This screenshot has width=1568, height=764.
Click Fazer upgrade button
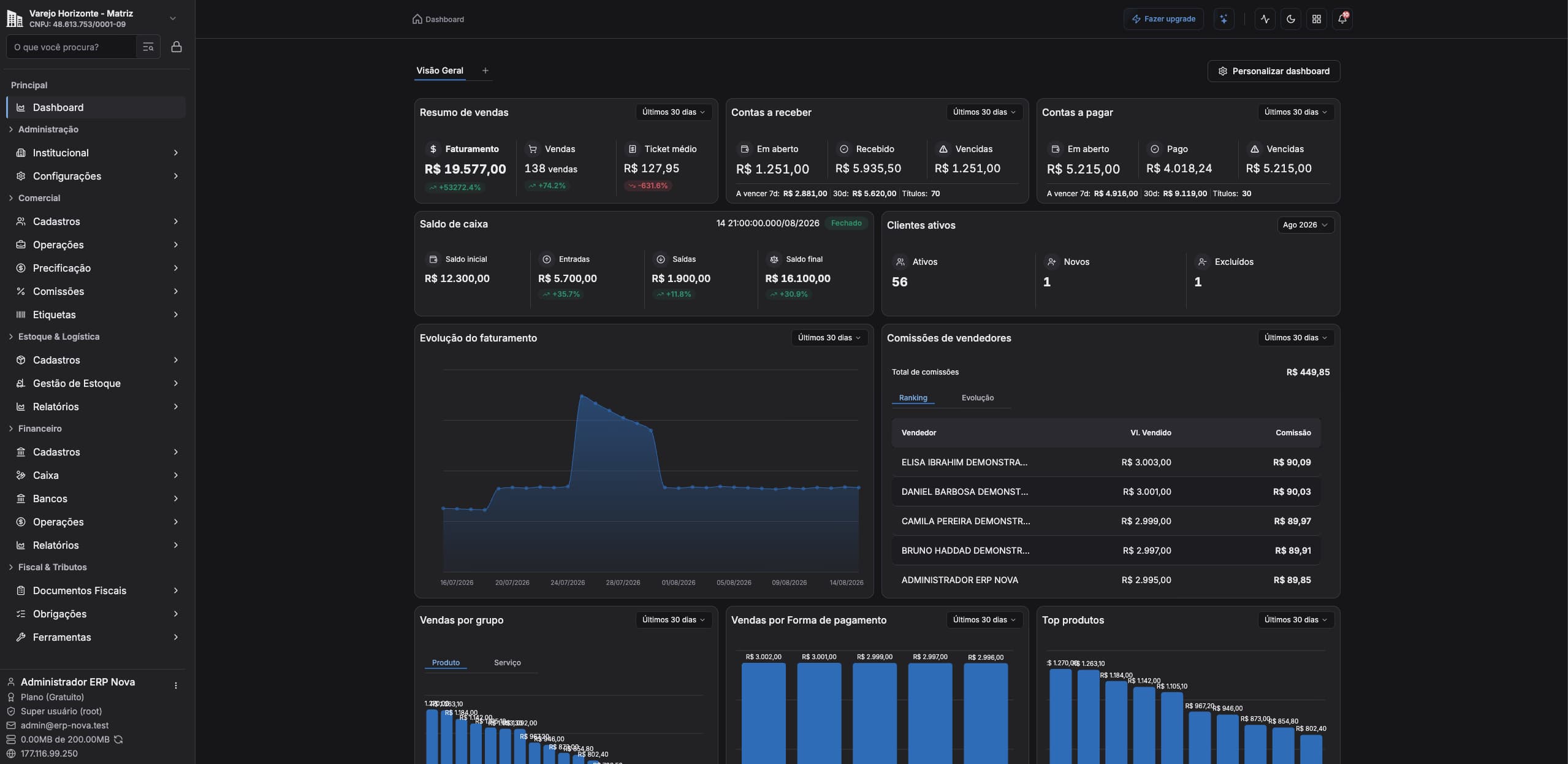click(x=1163, y=19)
